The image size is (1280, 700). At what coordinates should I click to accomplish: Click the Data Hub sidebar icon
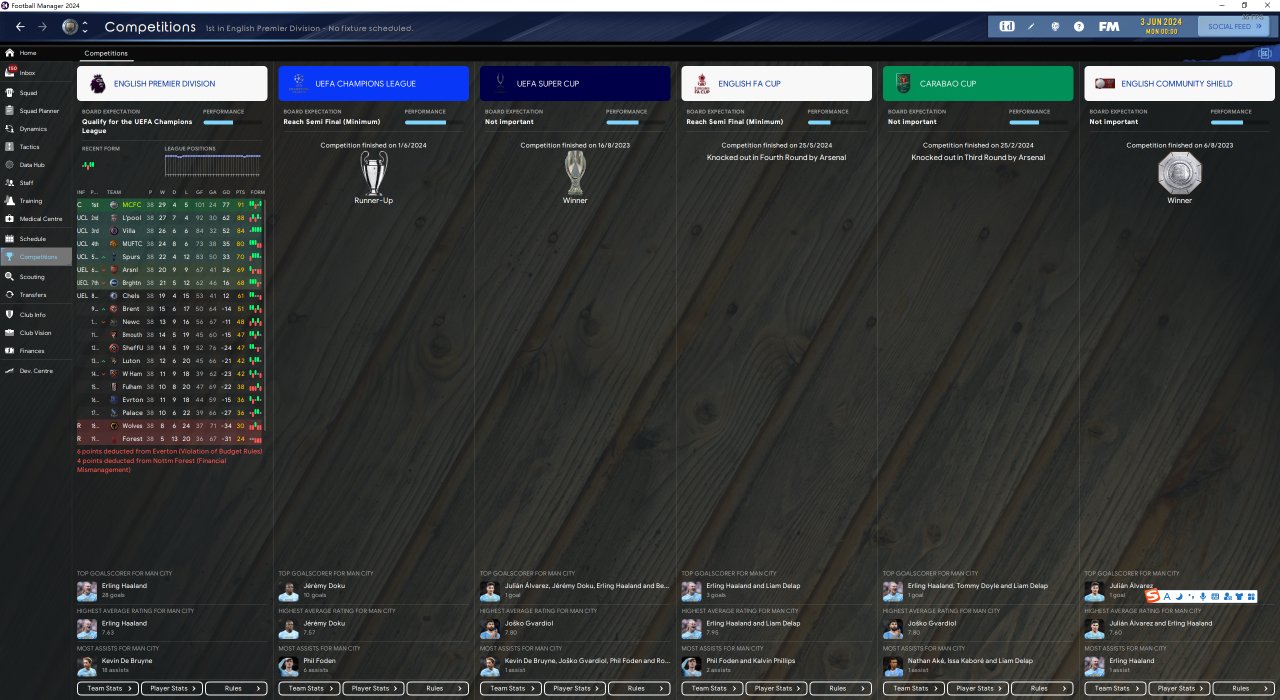tap(10, 165)
